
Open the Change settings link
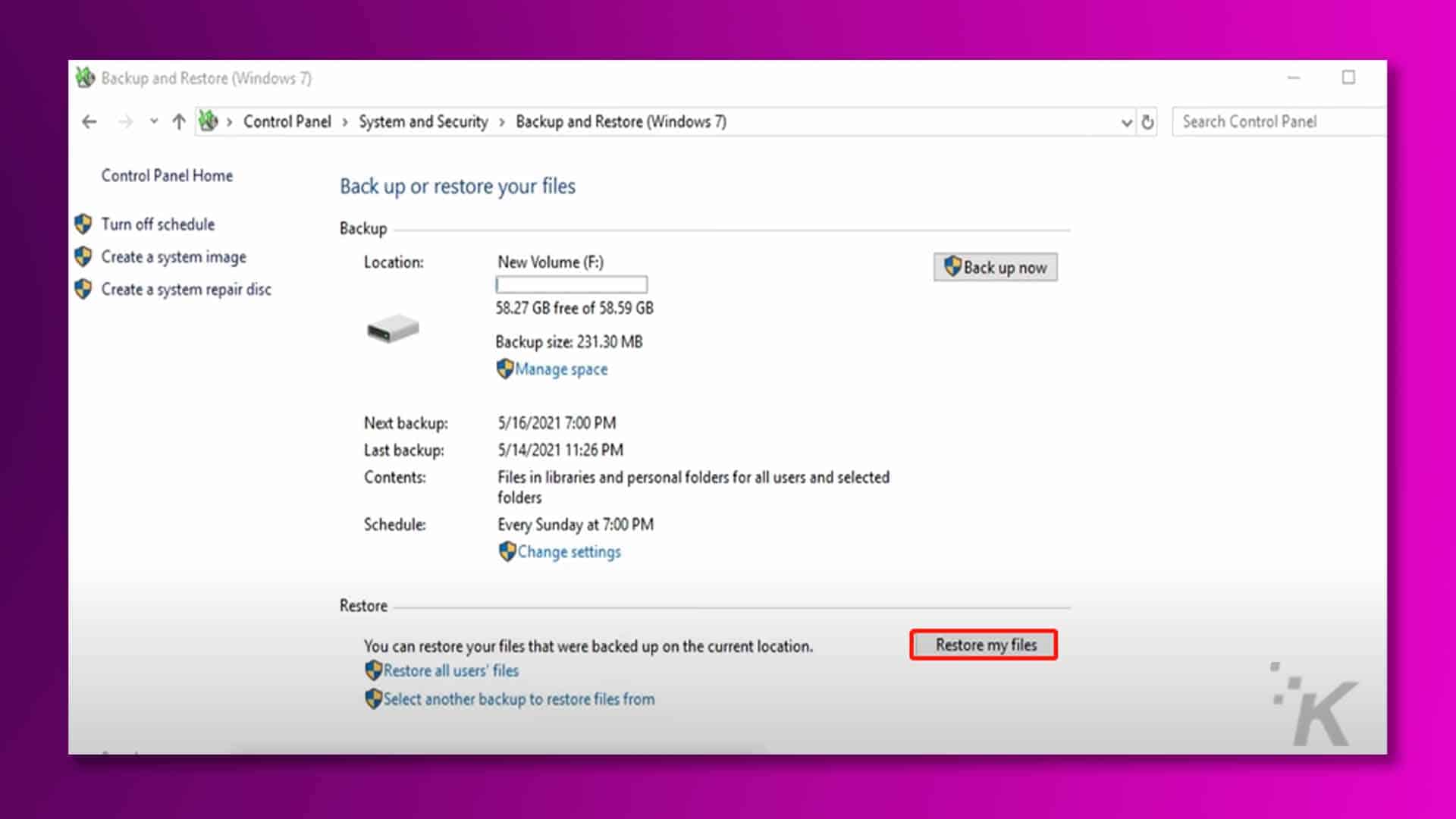coord(569,552)
